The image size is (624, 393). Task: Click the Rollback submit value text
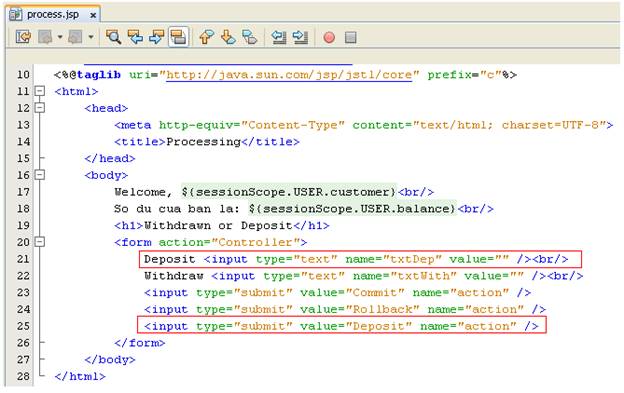pyautogui.click(x=382, y=309)
